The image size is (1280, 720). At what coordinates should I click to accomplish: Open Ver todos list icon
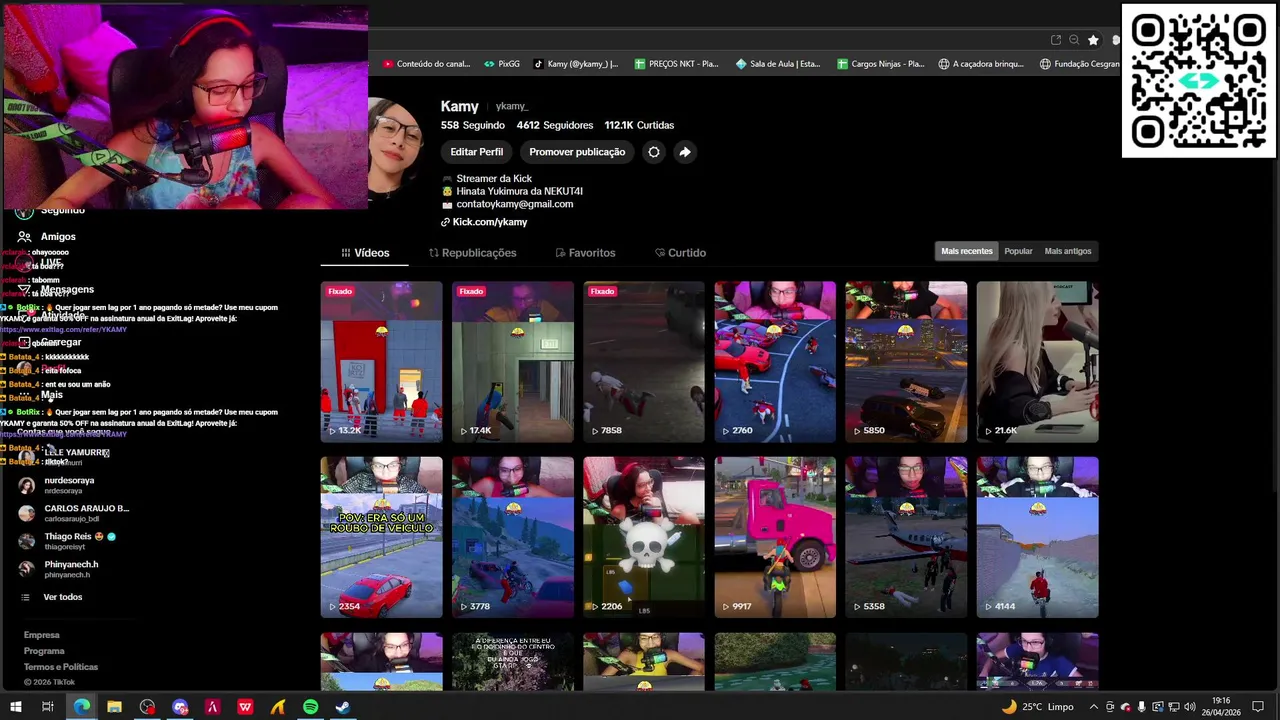(25, 597)
